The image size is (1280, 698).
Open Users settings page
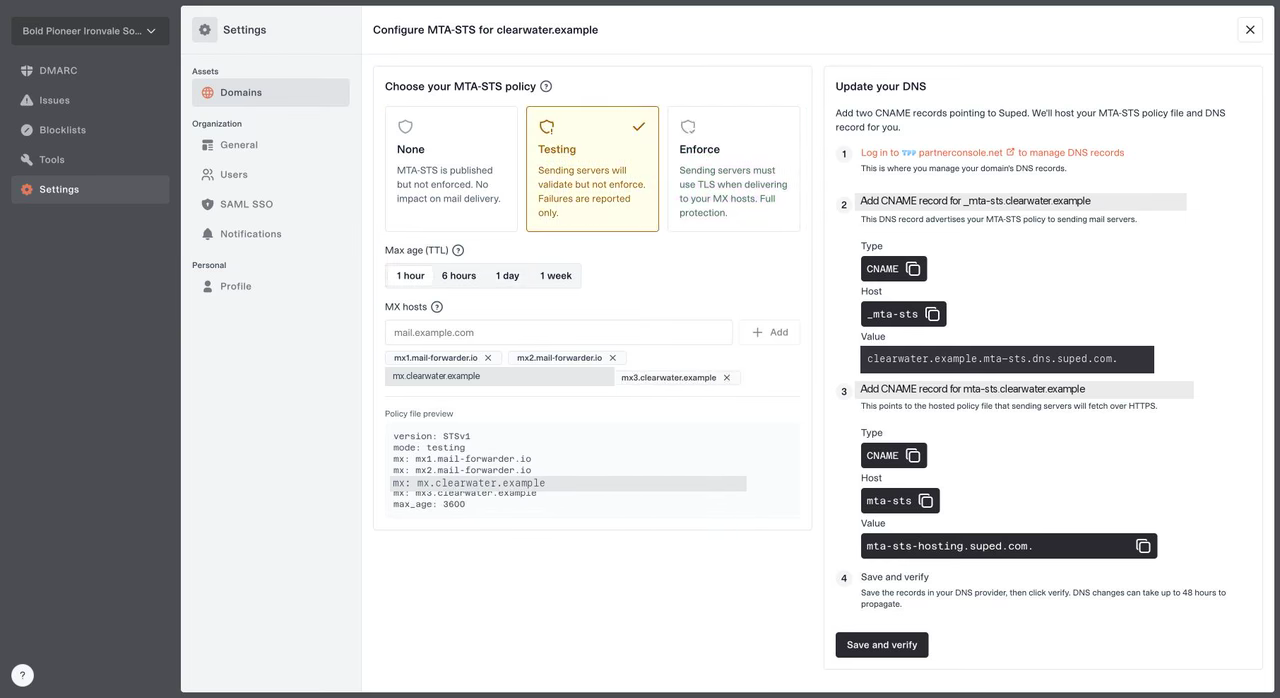coord(271,174)
